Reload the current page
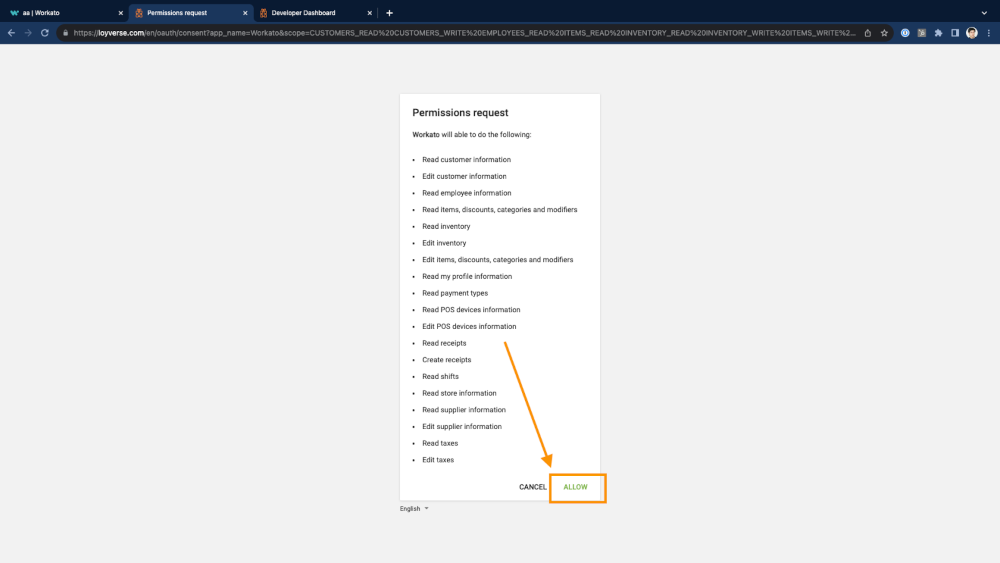Screen dimensions: 1000x563 (x=45, y=33)
